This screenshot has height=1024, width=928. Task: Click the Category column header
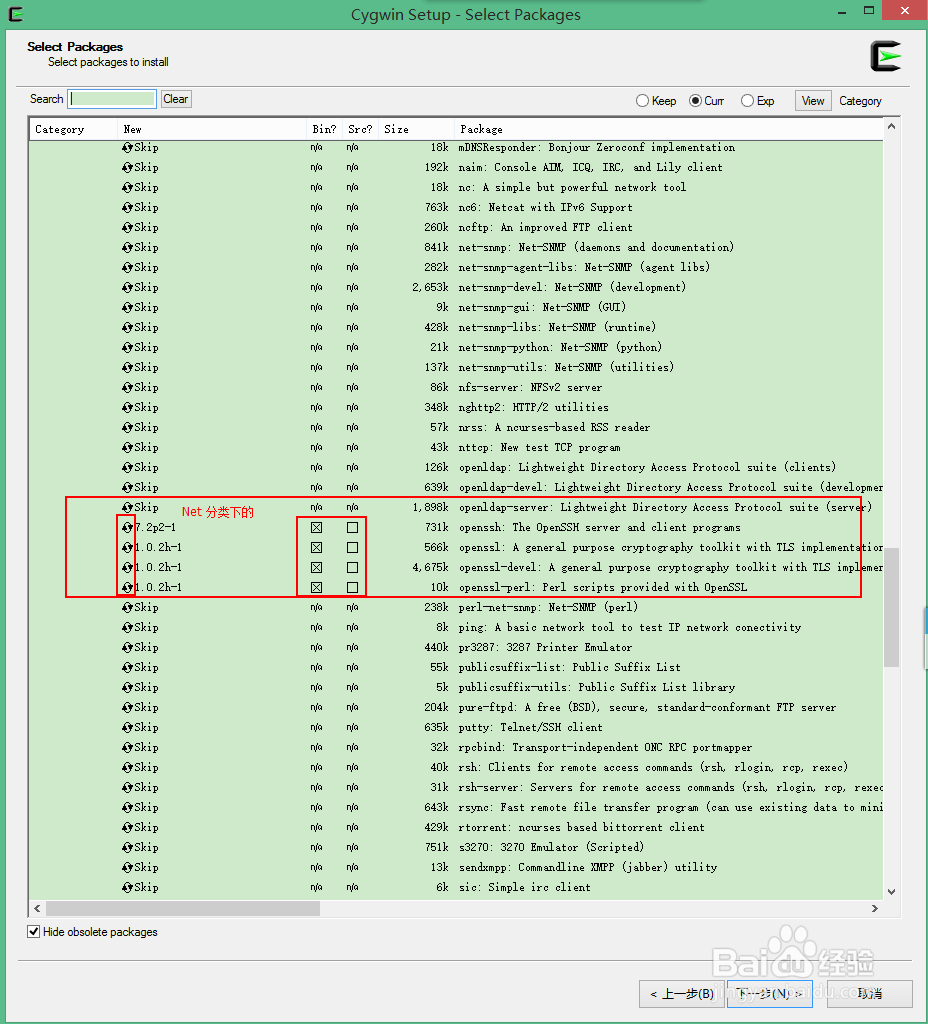[x=73, y=129]
